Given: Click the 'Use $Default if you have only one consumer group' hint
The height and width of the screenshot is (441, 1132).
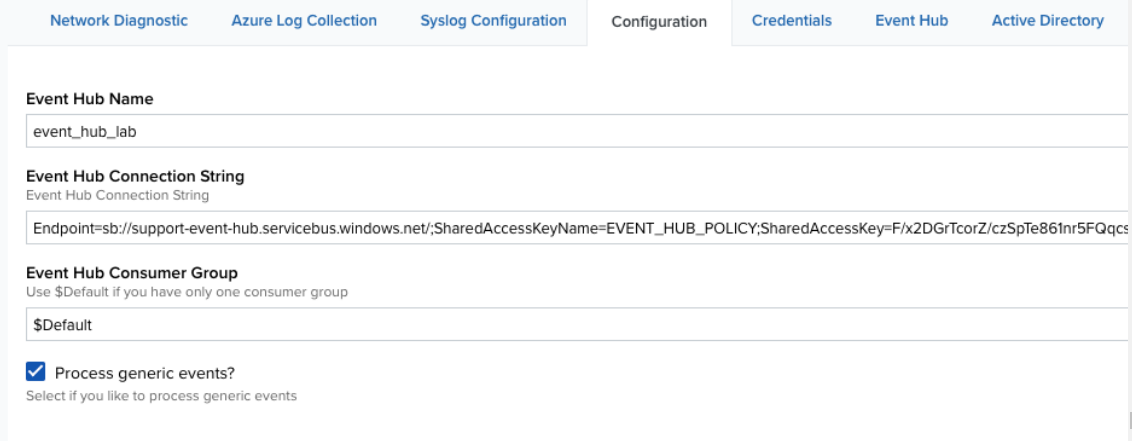Looking at the screenshot, I should pyautogui.click(x=187, y=292).
